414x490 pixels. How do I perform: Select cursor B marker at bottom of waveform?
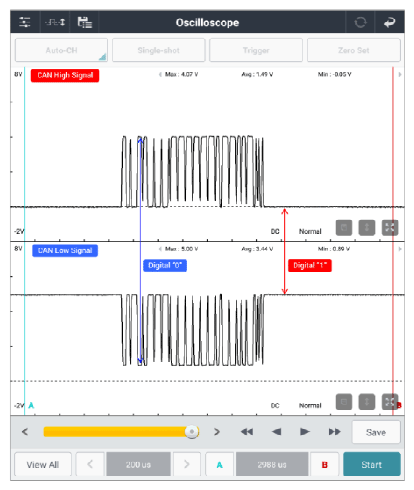(399, 405)
